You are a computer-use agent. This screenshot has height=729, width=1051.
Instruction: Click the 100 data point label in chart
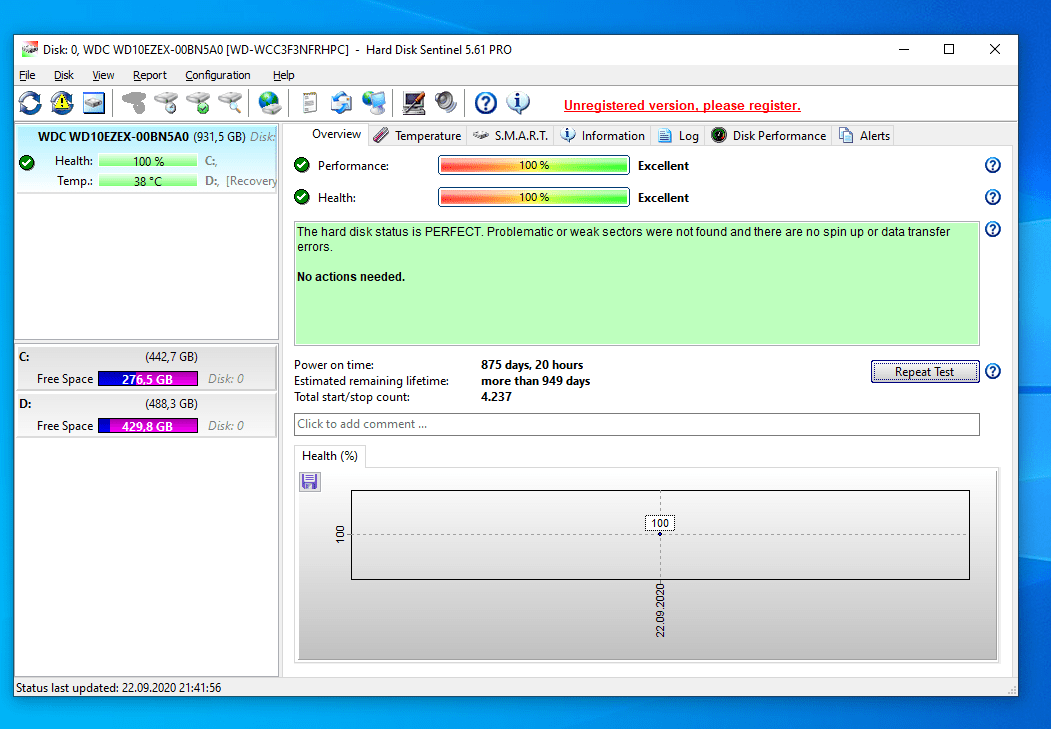coord(660,523)
